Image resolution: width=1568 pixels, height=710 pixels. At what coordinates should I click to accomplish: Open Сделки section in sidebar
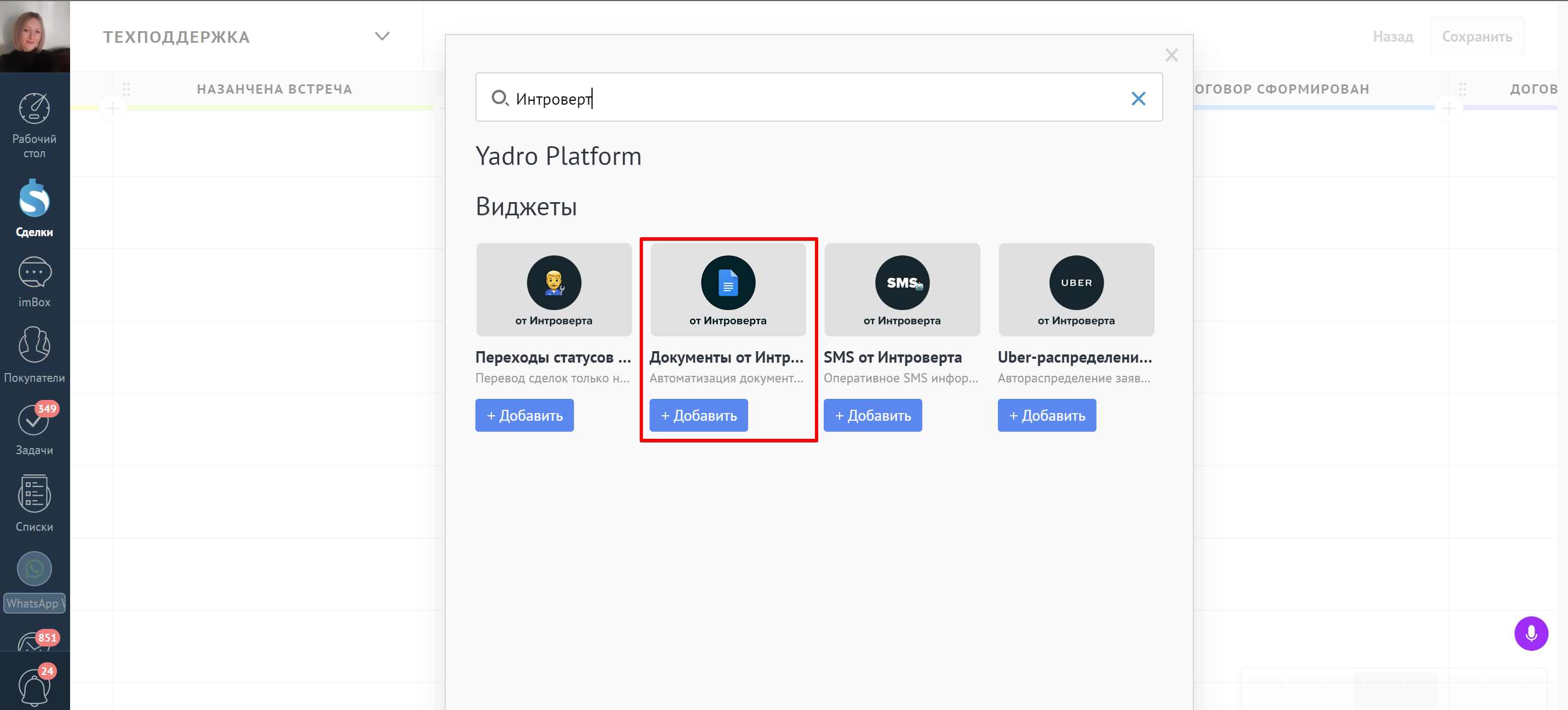coord(35,208)
